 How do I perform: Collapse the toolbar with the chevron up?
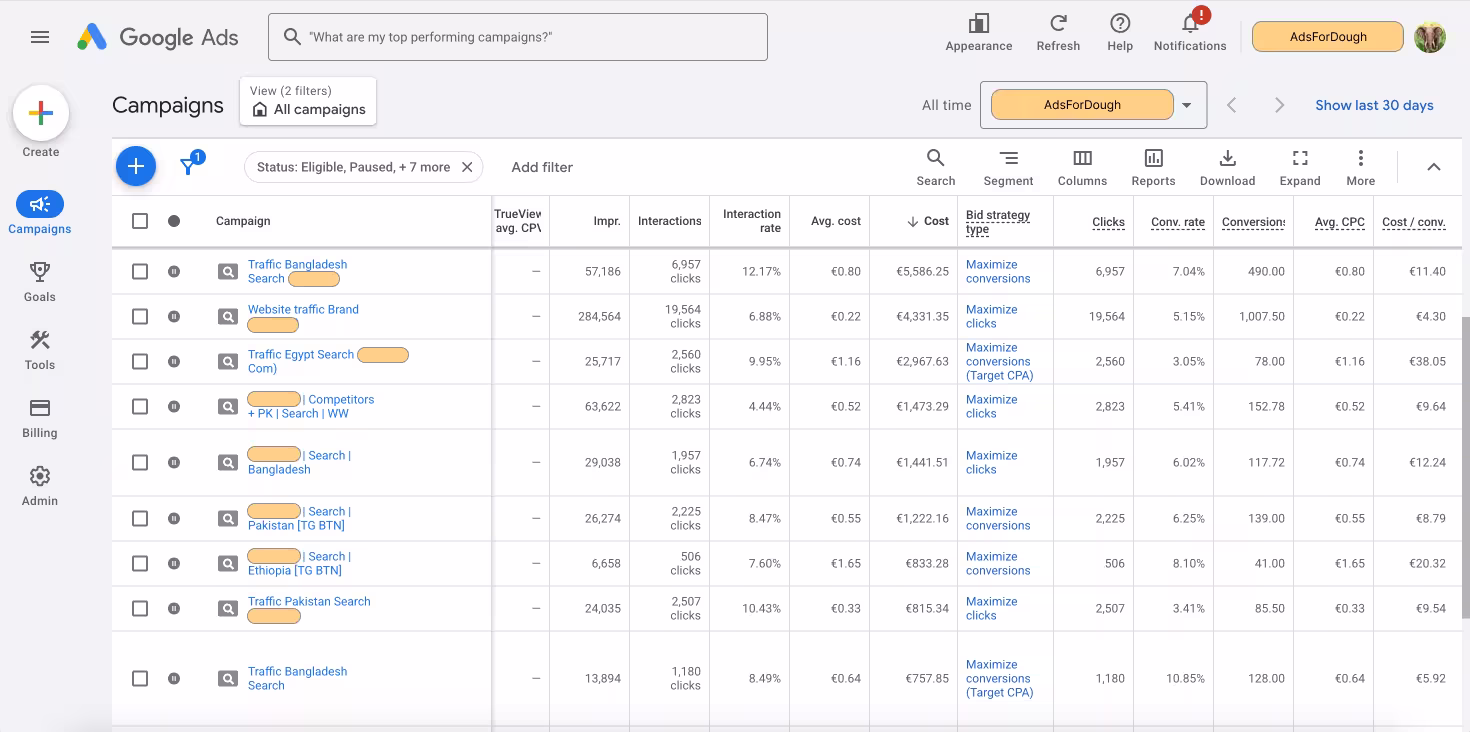[x=1433, y=167]
